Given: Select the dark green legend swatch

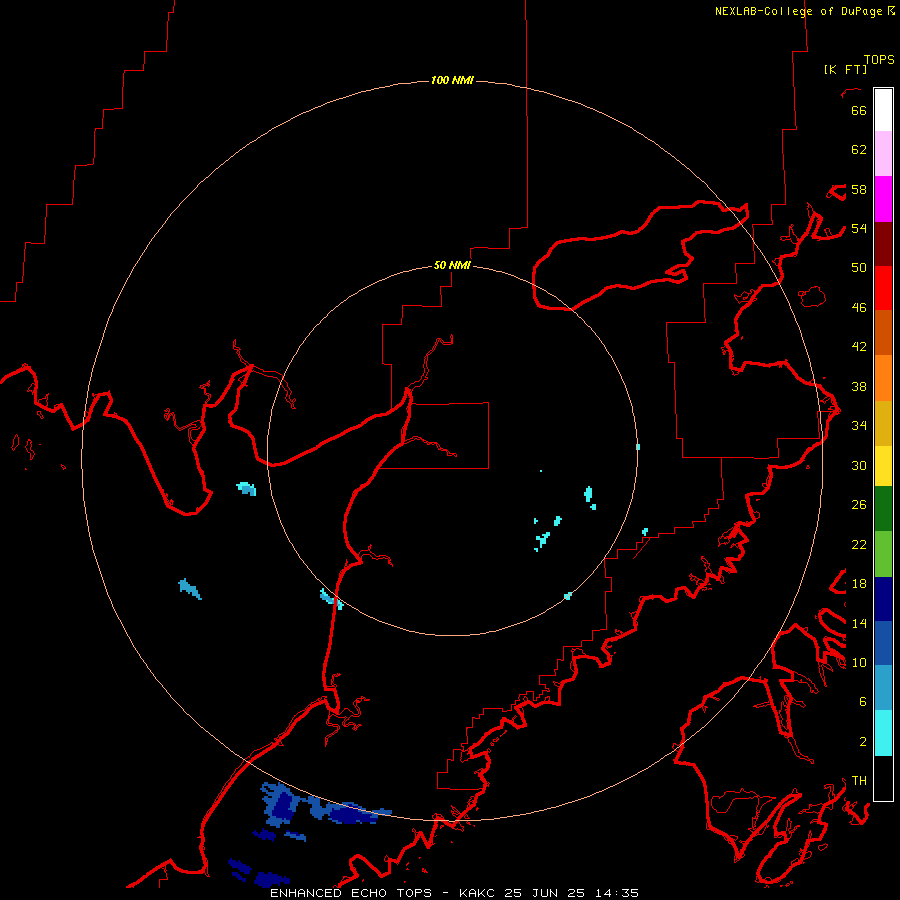Looking at the screenshot, I should point(883,509).
